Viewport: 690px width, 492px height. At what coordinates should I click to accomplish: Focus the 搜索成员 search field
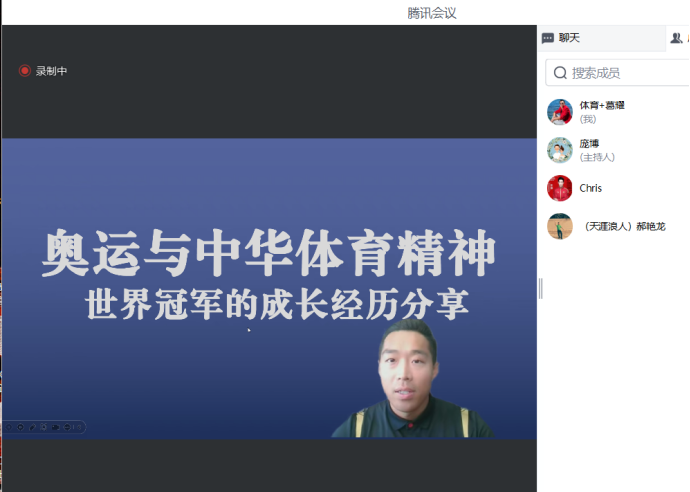(x=618, y=73)
